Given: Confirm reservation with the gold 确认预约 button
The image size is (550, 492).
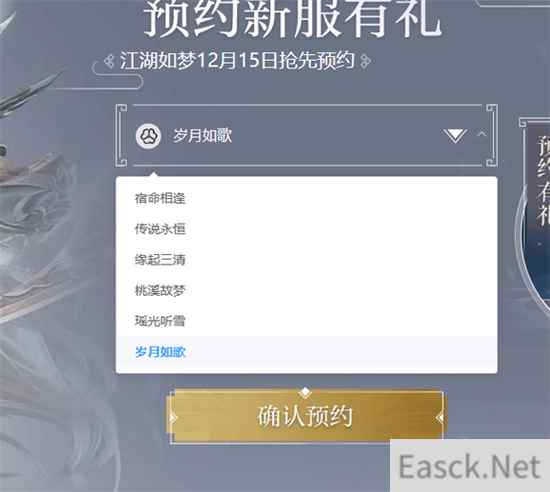Looking at the screenshot, I should 305,416.
